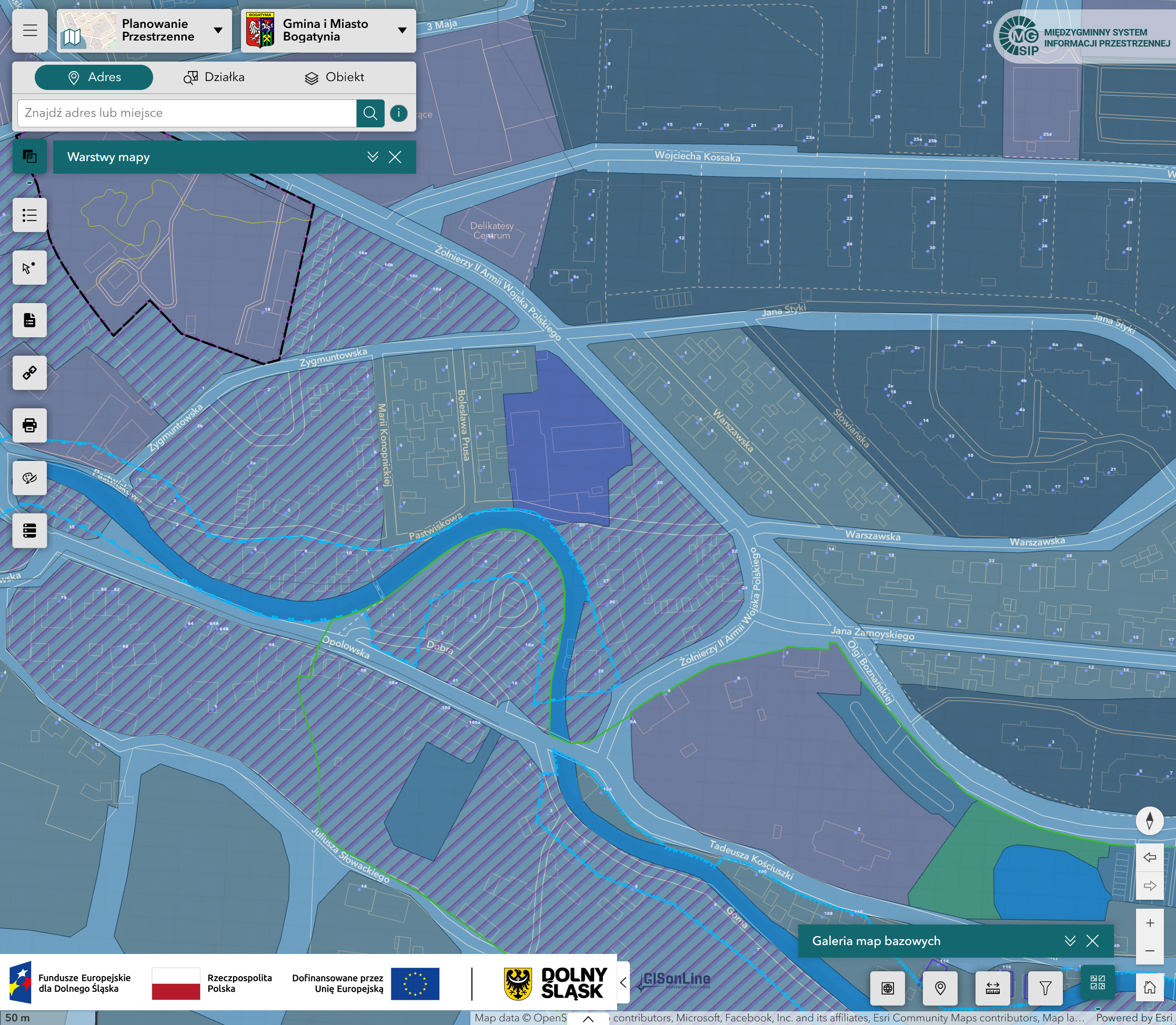Activate the select features cursor tool
1176x1025 pixels.
pos(30,268)
